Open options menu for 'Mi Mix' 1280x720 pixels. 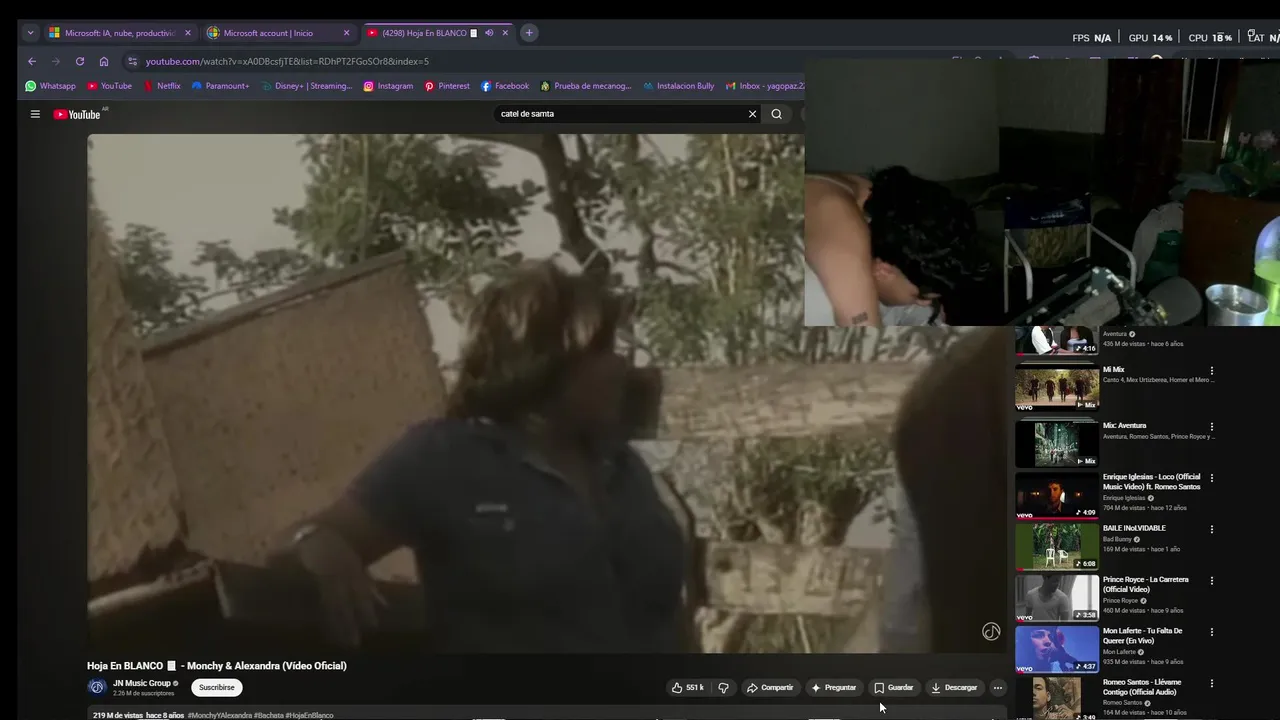[1212, 370]
